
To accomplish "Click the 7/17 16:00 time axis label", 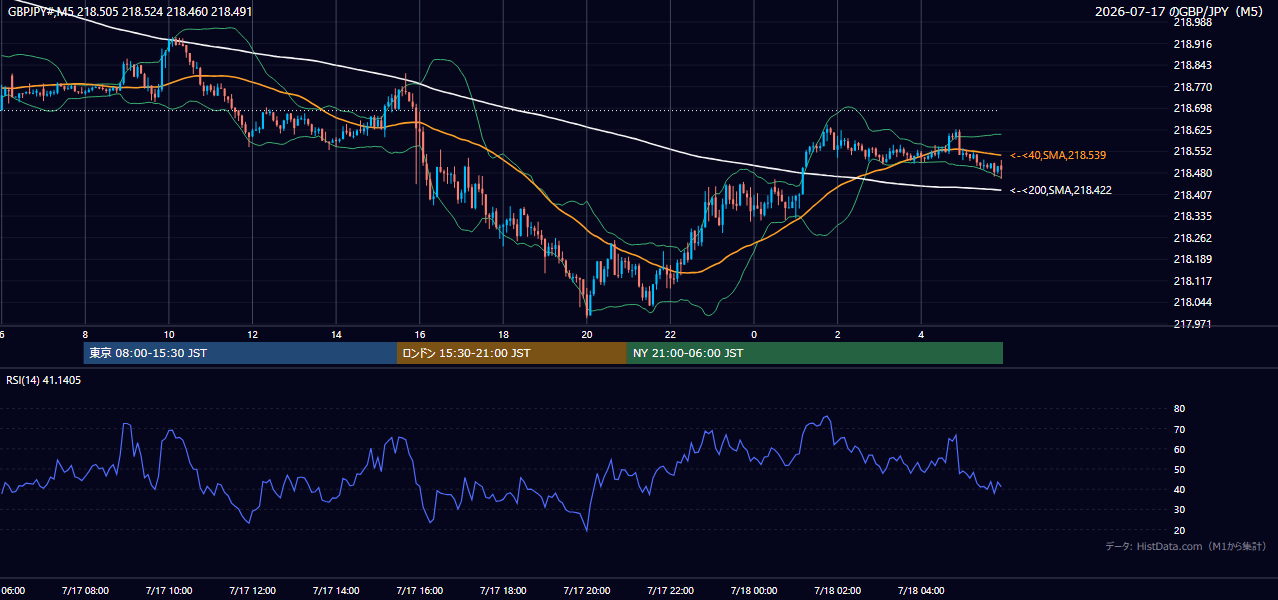I will pos(420,591).
